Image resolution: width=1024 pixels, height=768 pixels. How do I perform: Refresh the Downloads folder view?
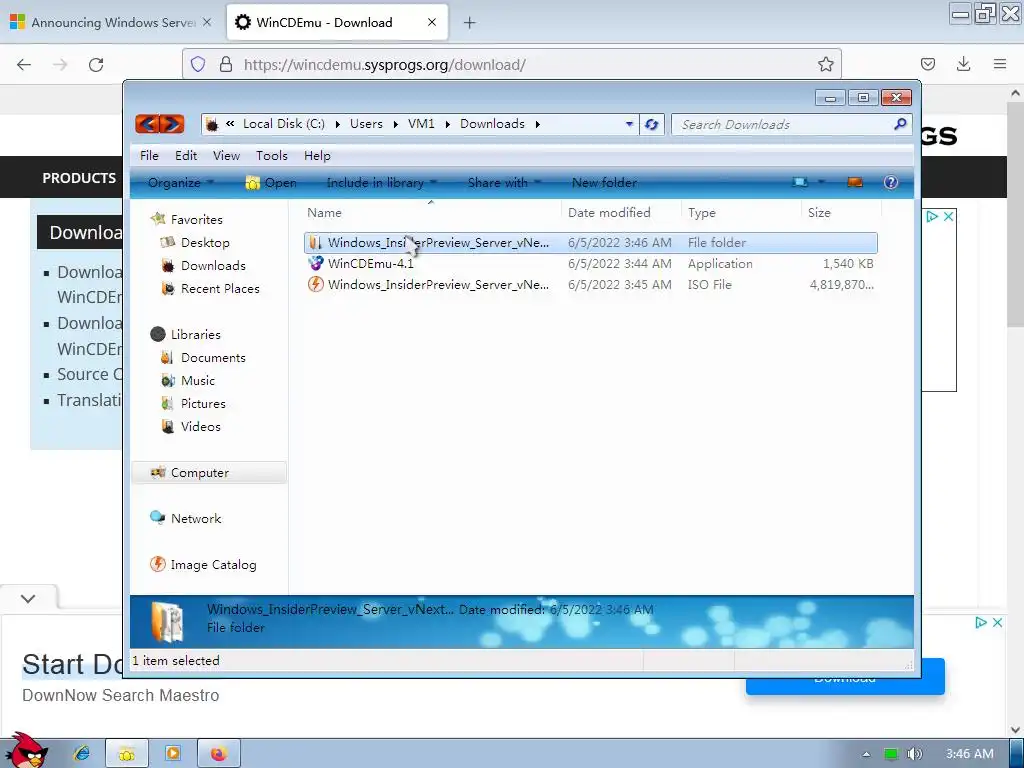[x=651, y=124]
